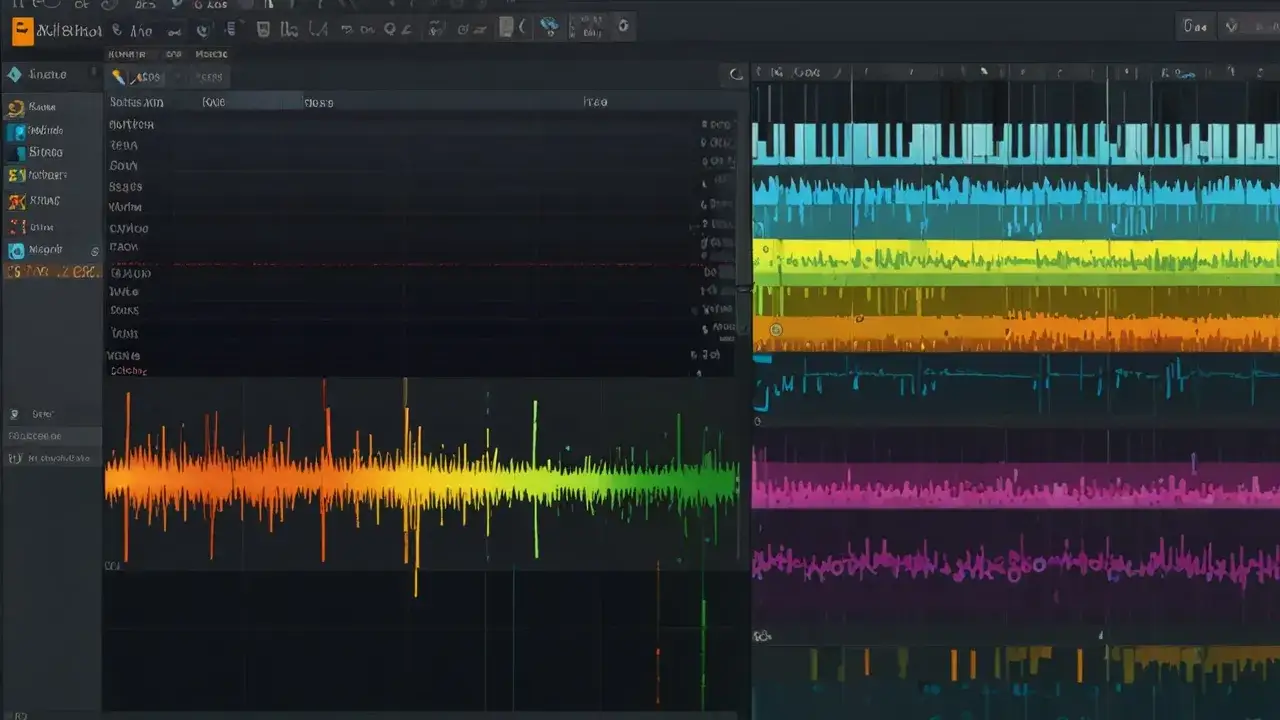Click the globe icon on the toolbar right
Viewport: 1280px width, 720px height.
(548, 28)
